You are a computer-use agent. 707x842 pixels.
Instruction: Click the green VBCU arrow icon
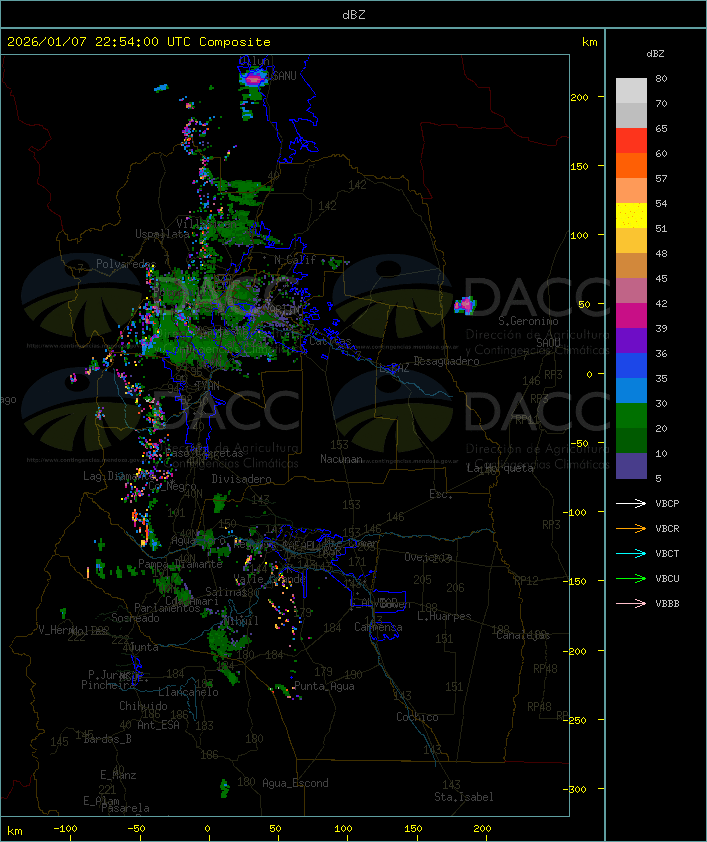point(631,578)
